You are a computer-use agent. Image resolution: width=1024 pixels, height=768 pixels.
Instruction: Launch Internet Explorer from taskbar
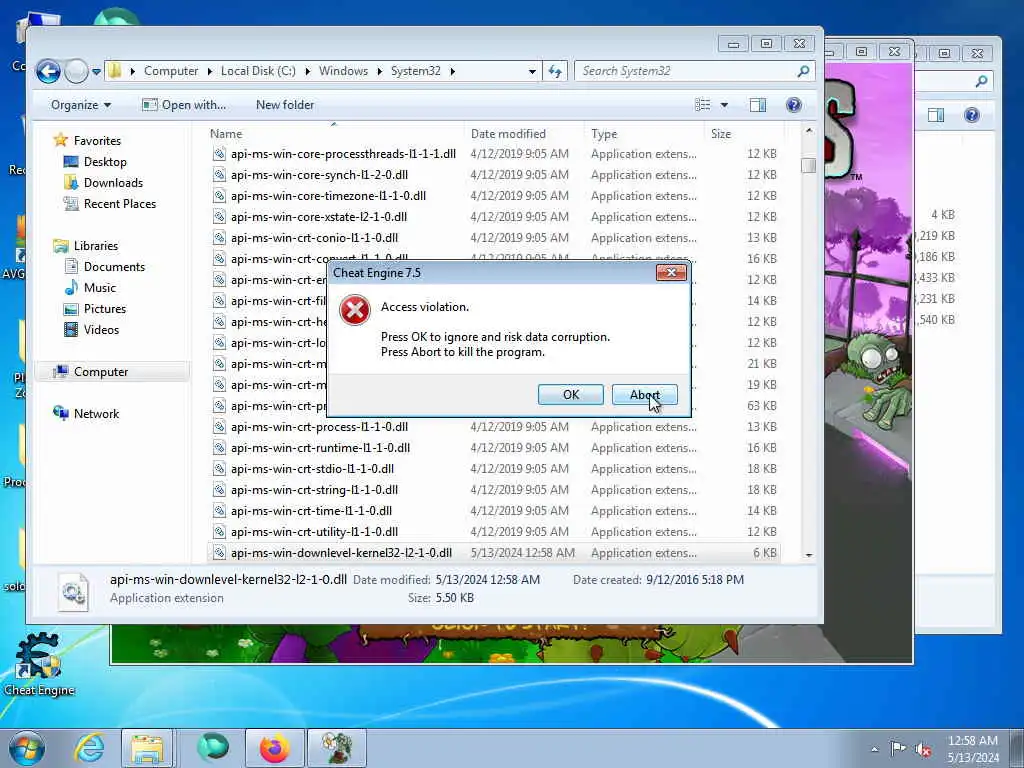point(89,748)
